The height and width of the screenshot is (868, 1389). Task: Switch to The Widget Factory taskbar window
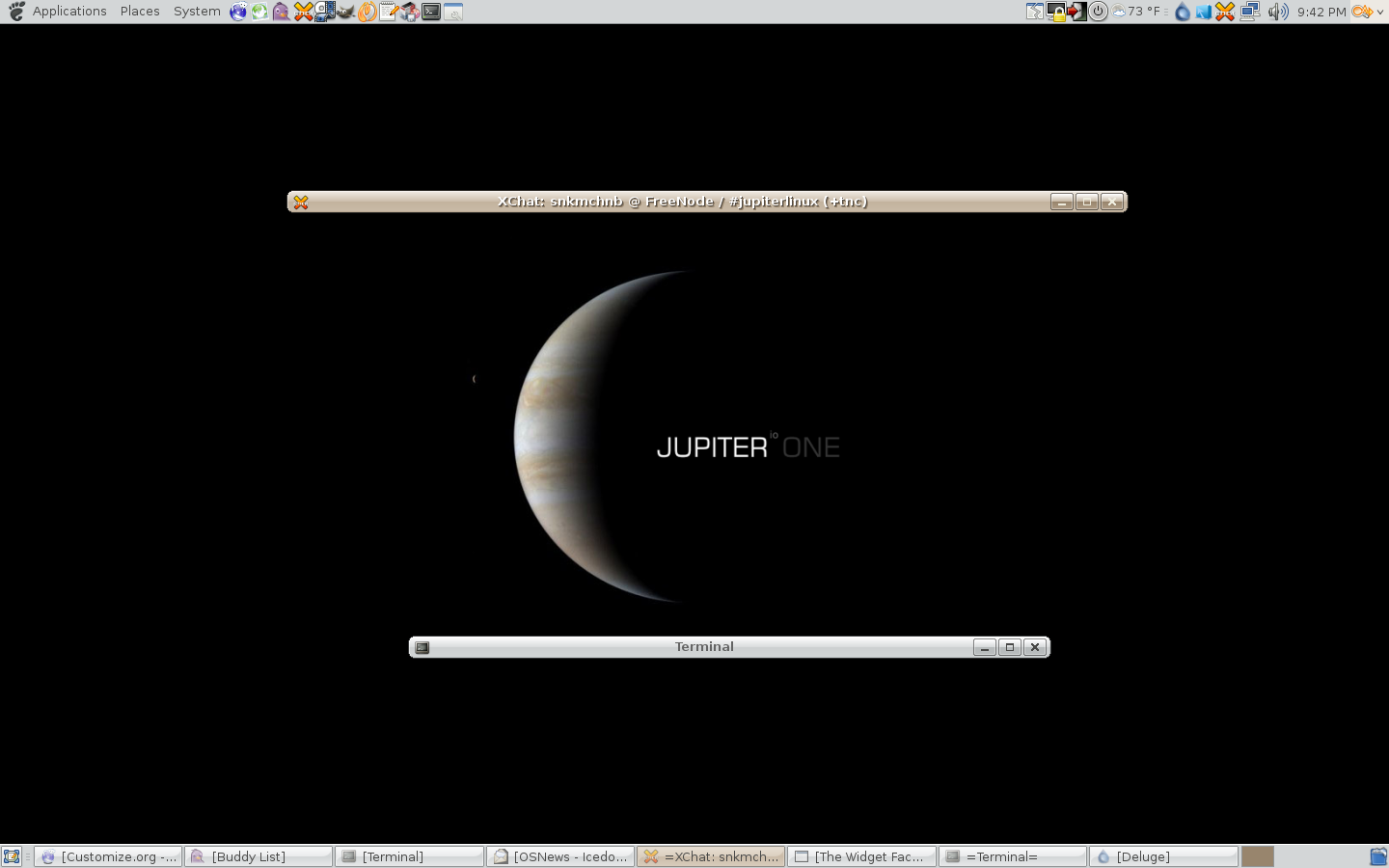click(861, 856)
